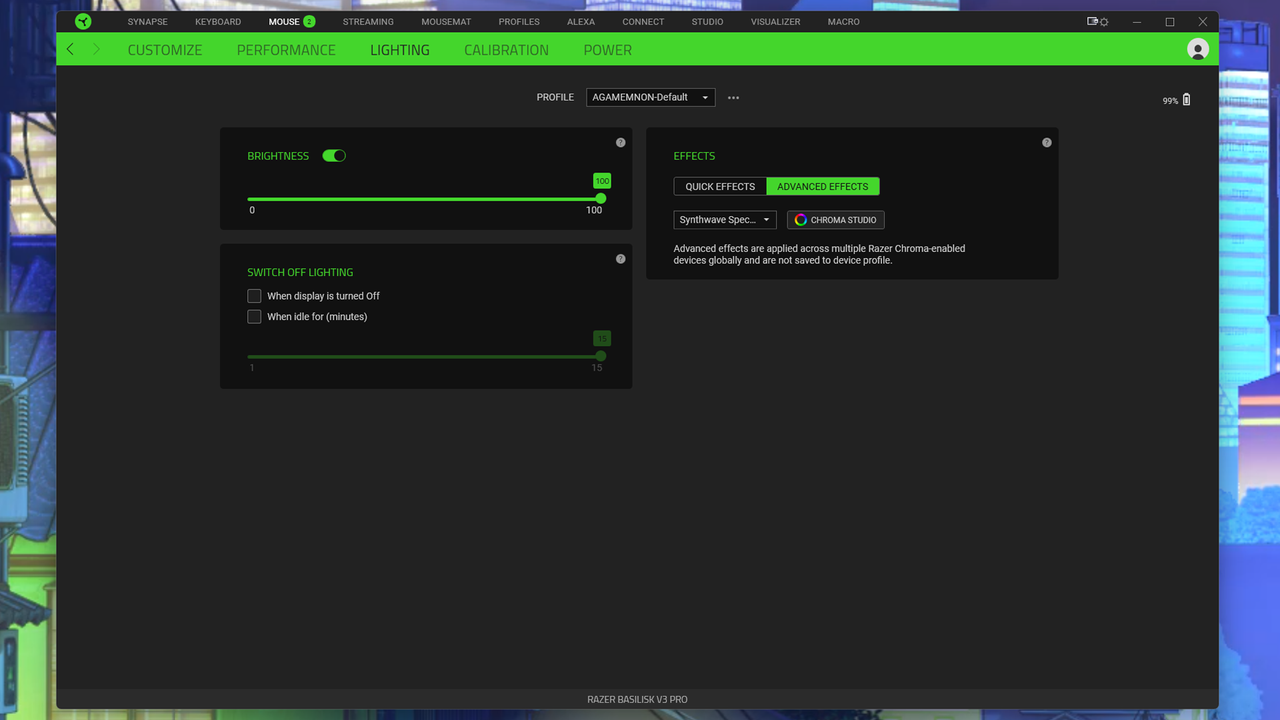Viewport: 1280px width, 720px height.
Task: Click the Razer Basilisk V3 Pro device name
Action: point(638,700)
